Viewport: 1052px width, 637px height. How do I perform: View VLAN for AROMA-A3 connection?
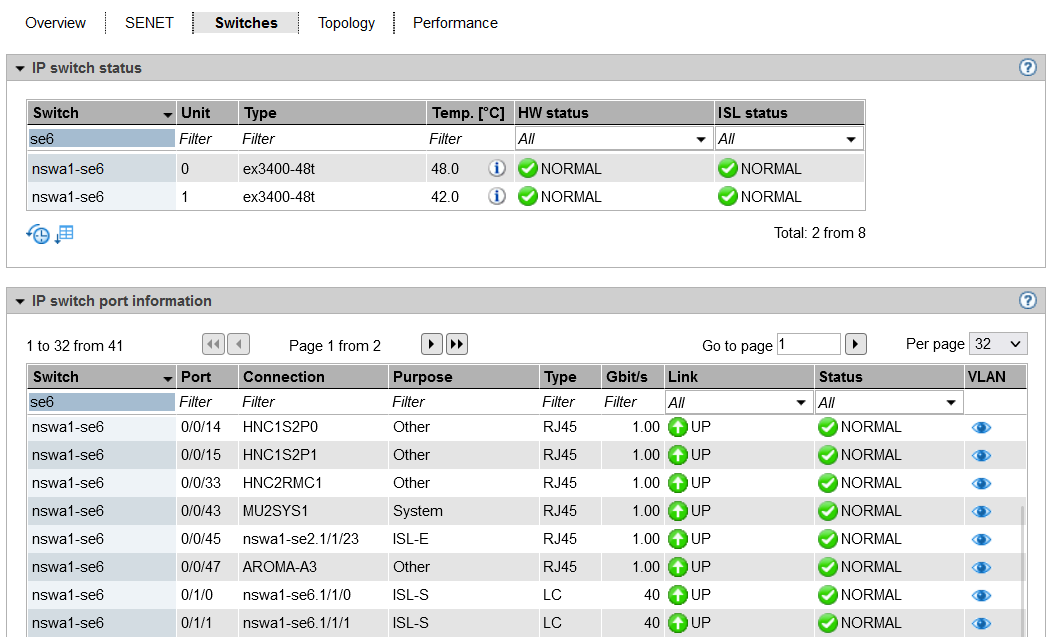pos(981,567)
